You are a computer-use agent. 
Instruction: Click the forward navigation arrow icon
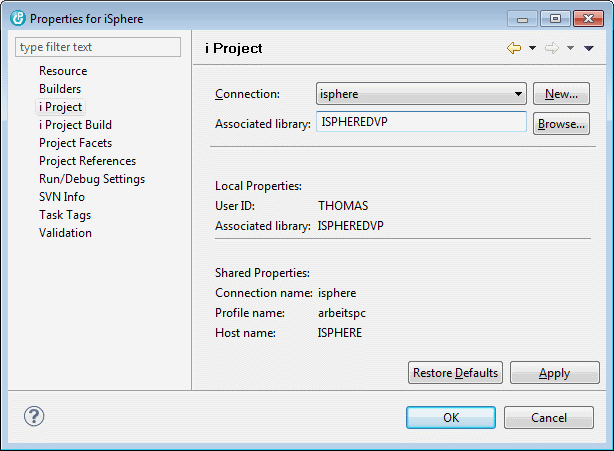[x=552, y=48]
